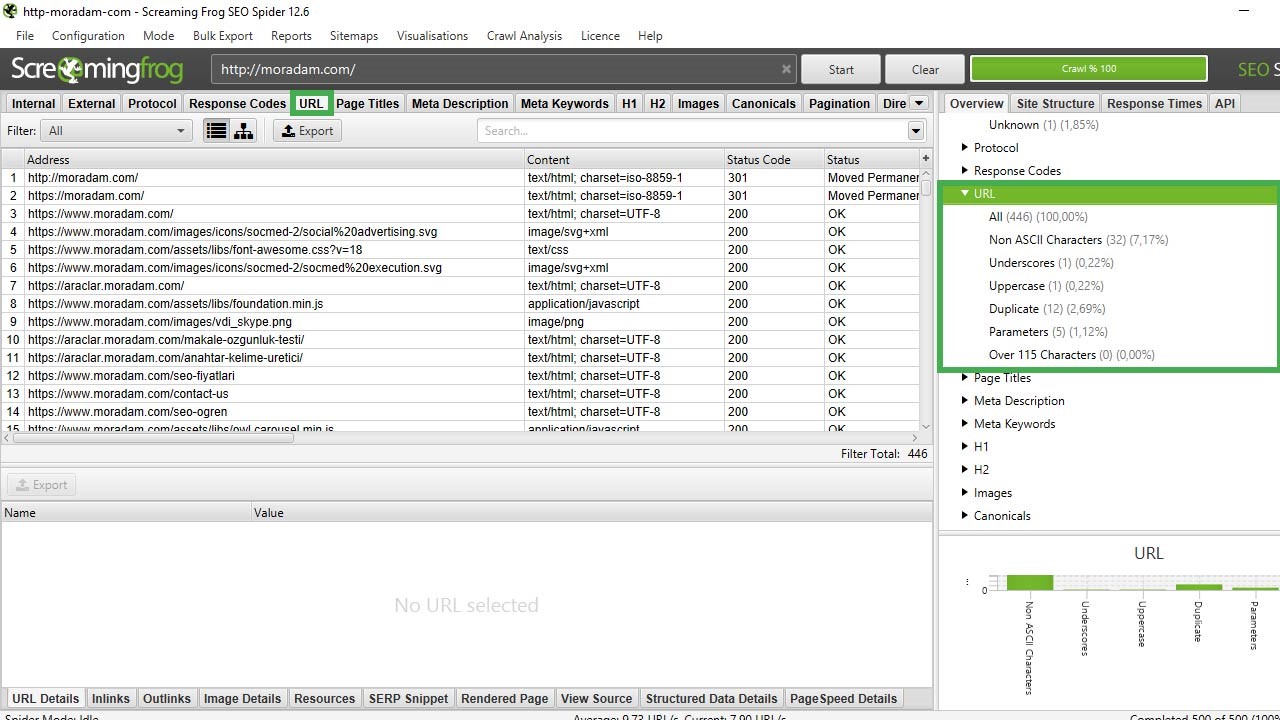This screenshot has width=1280, height=720.
Task: Select Uppercase (1) filter in Overview
Action: click(1046, 285)
